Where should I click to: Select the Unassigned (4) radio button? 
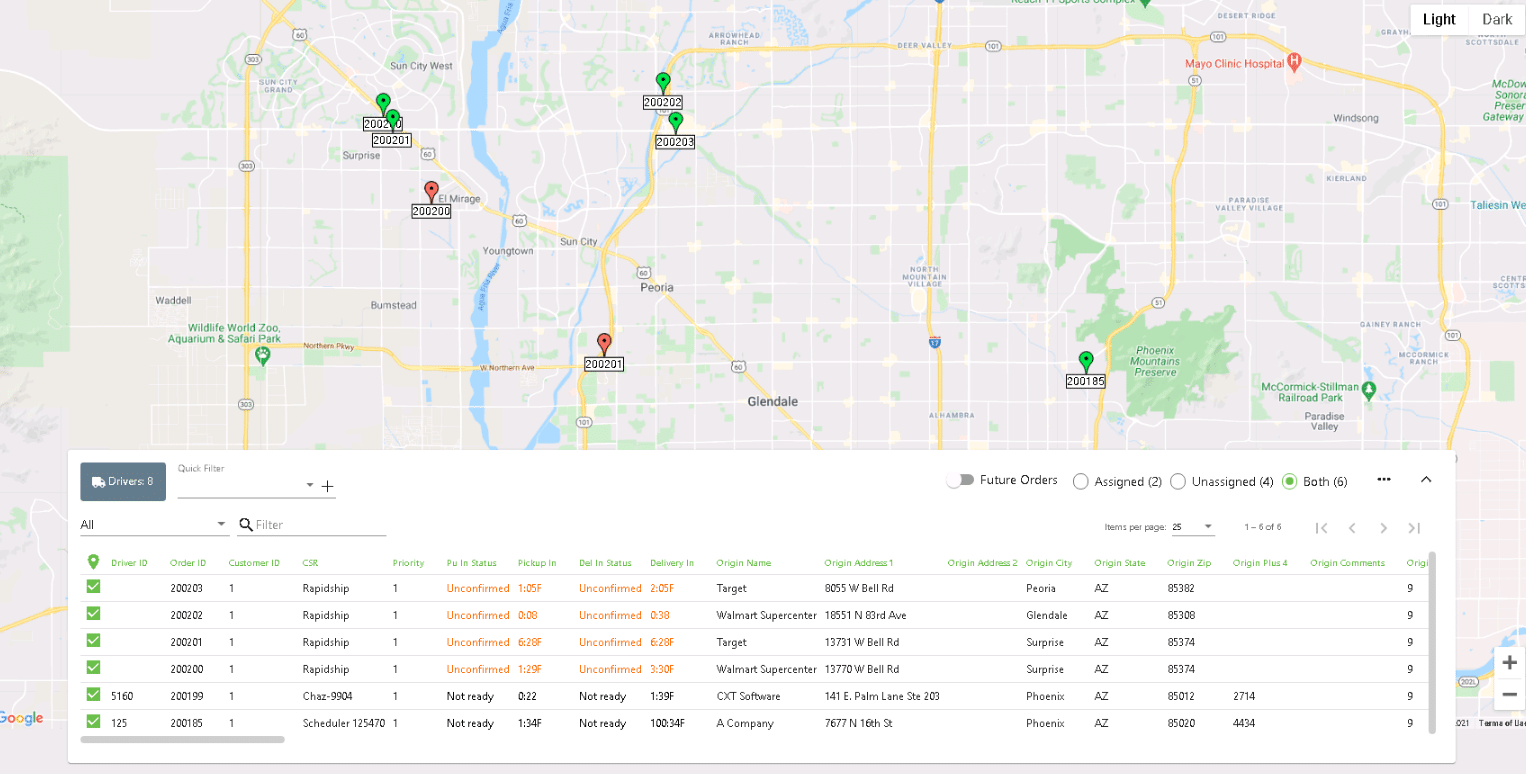tap(1178, 482)
